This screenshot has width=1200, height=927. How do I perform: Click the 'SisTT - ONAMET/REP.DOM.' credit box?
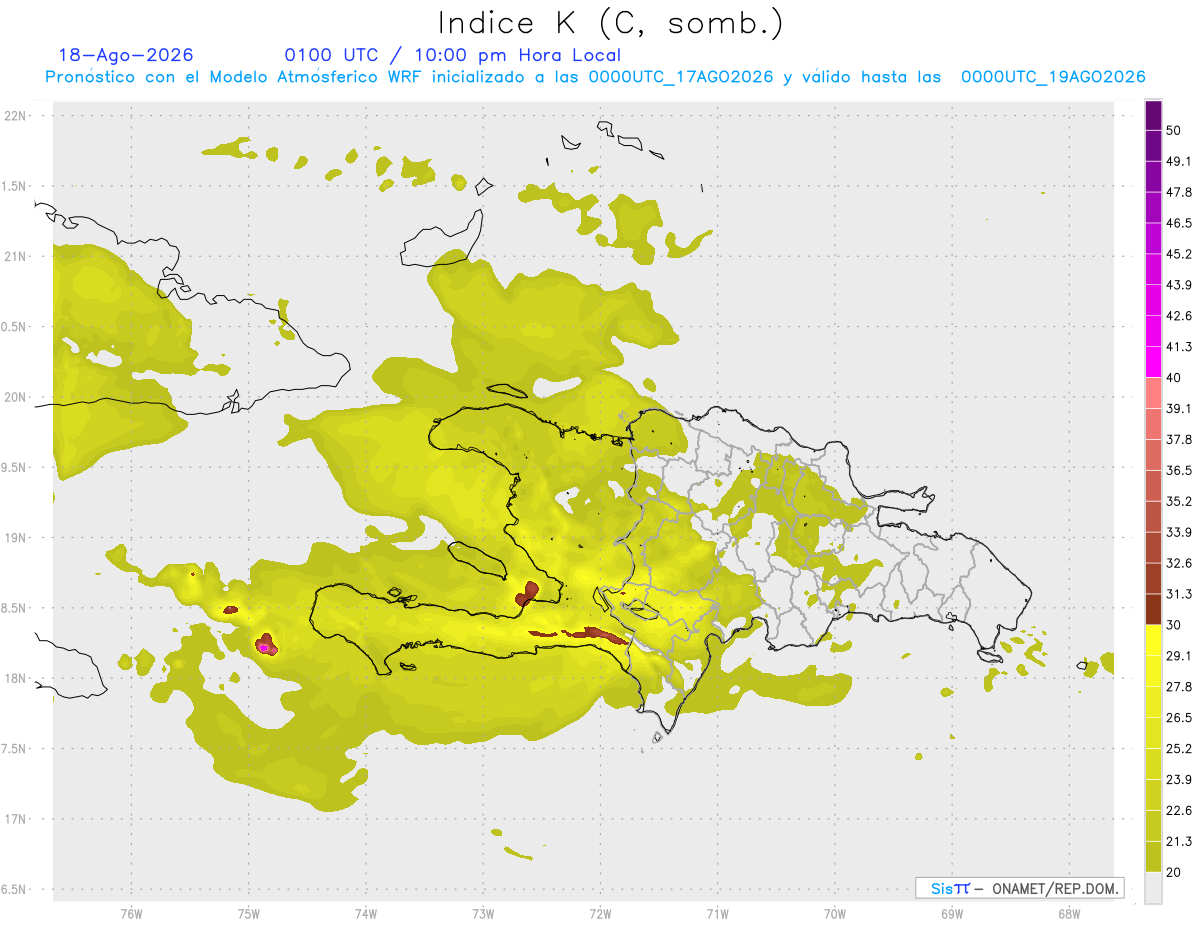click(1019, 888)
